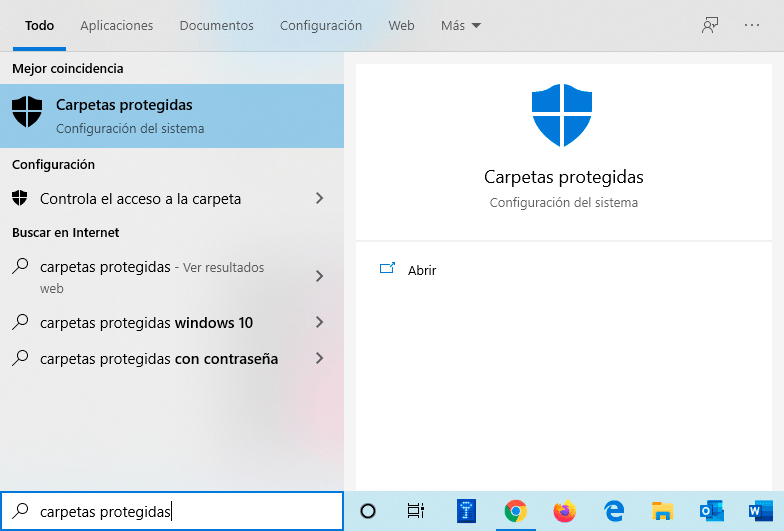Open Microsoft Edge from the taskbar

[x=614, y=511]
